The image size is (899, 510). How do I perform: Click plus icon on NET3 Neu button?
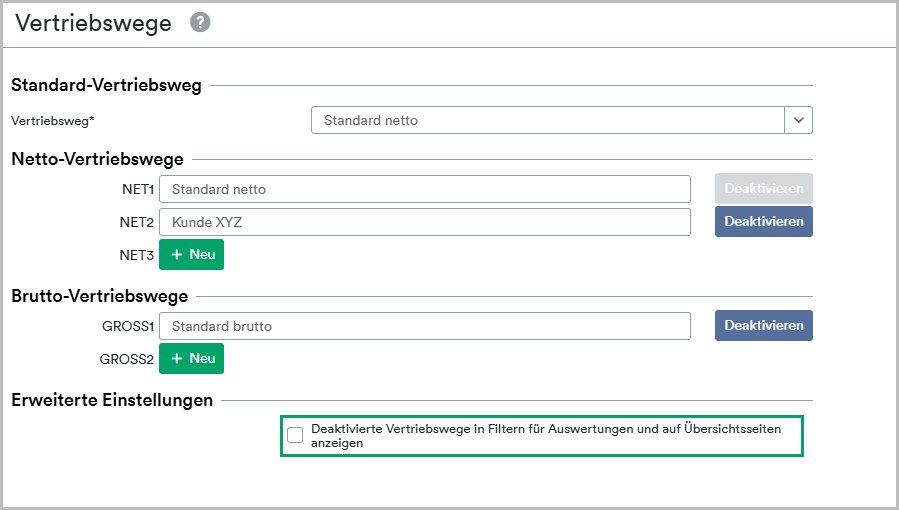coord(177,254)
